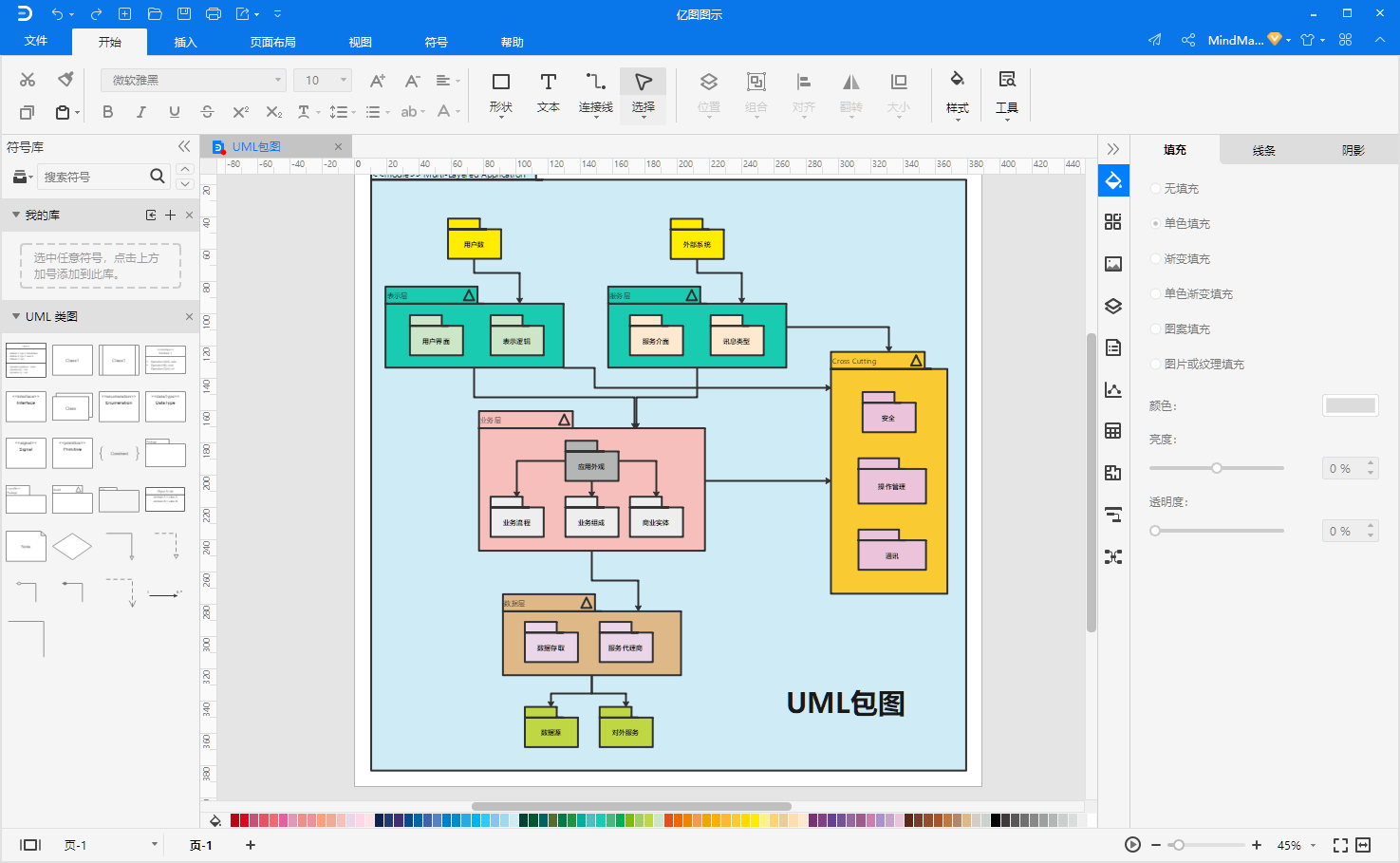Click the share icon in top right
This screenshot has height=863, width=1400.
pyautogui.click(x=1187, y=40)
